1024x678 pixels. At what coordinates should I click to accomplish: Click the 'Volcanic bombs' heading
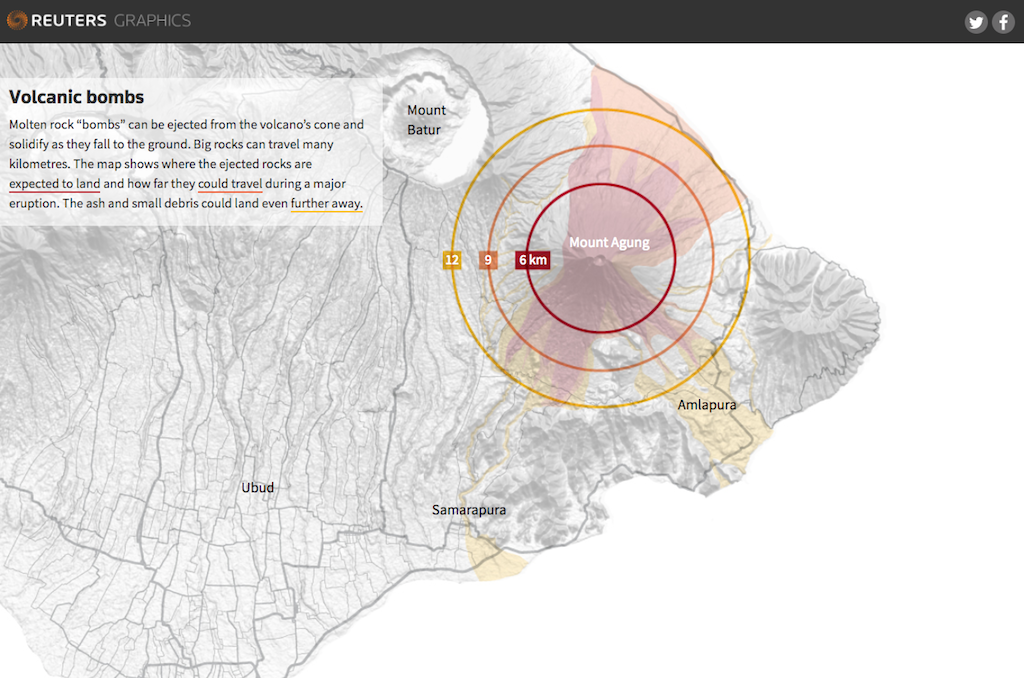pos(76,97)
